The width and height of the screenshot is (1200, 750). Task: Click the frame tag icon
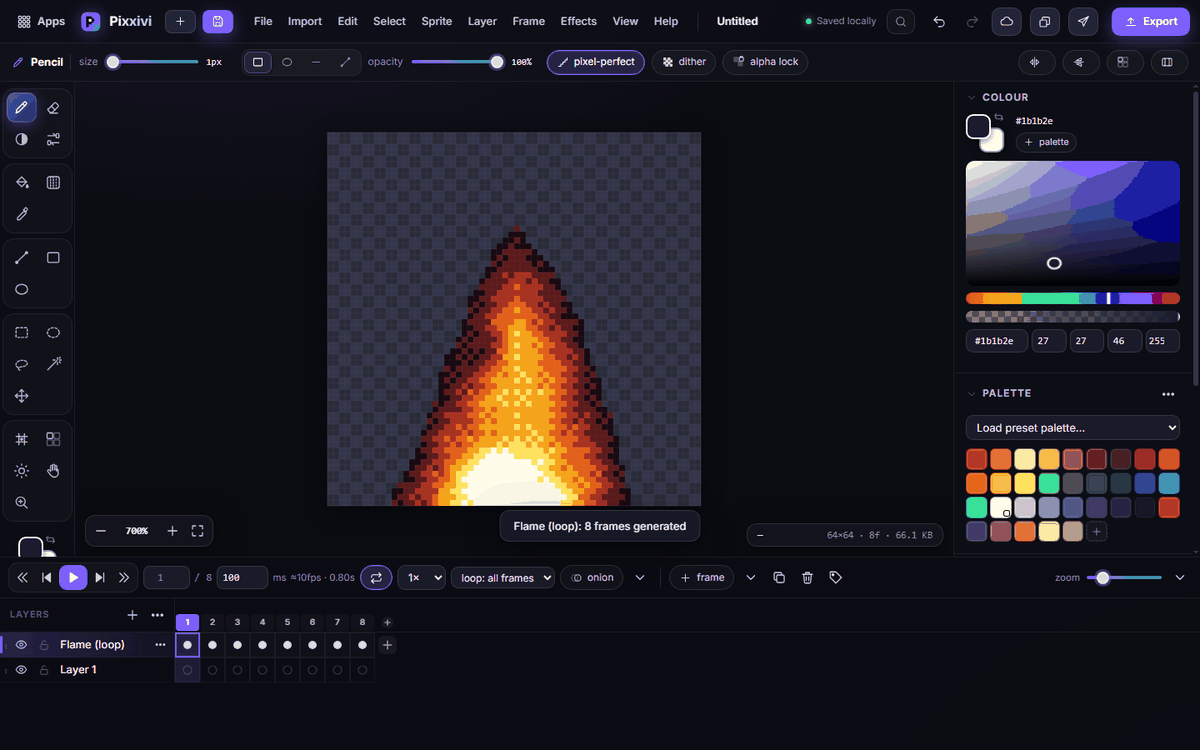pos(836,577)
